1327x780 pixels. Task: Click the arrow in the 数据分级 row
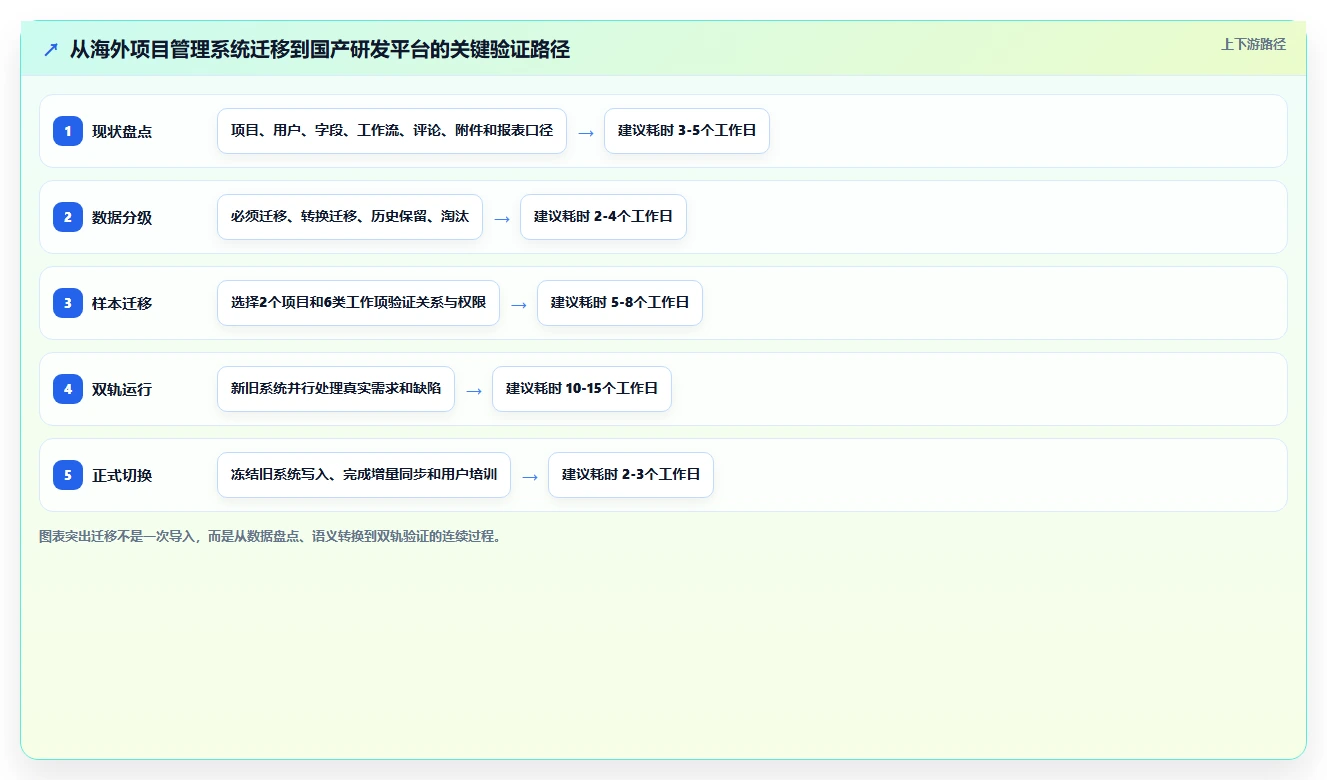(502, 218)
